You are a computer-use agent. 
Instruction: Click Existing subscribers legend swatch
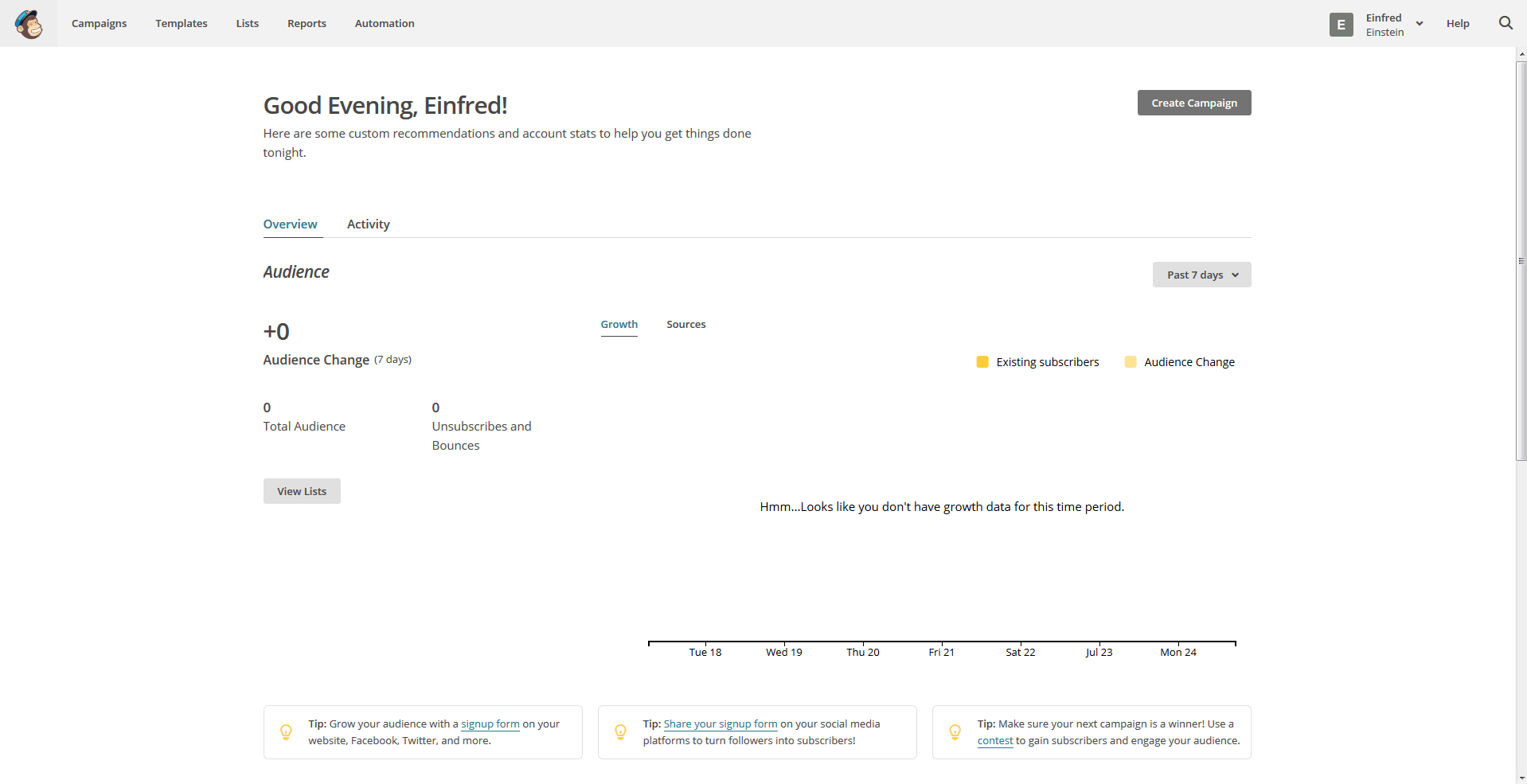(x=982, y=362)
